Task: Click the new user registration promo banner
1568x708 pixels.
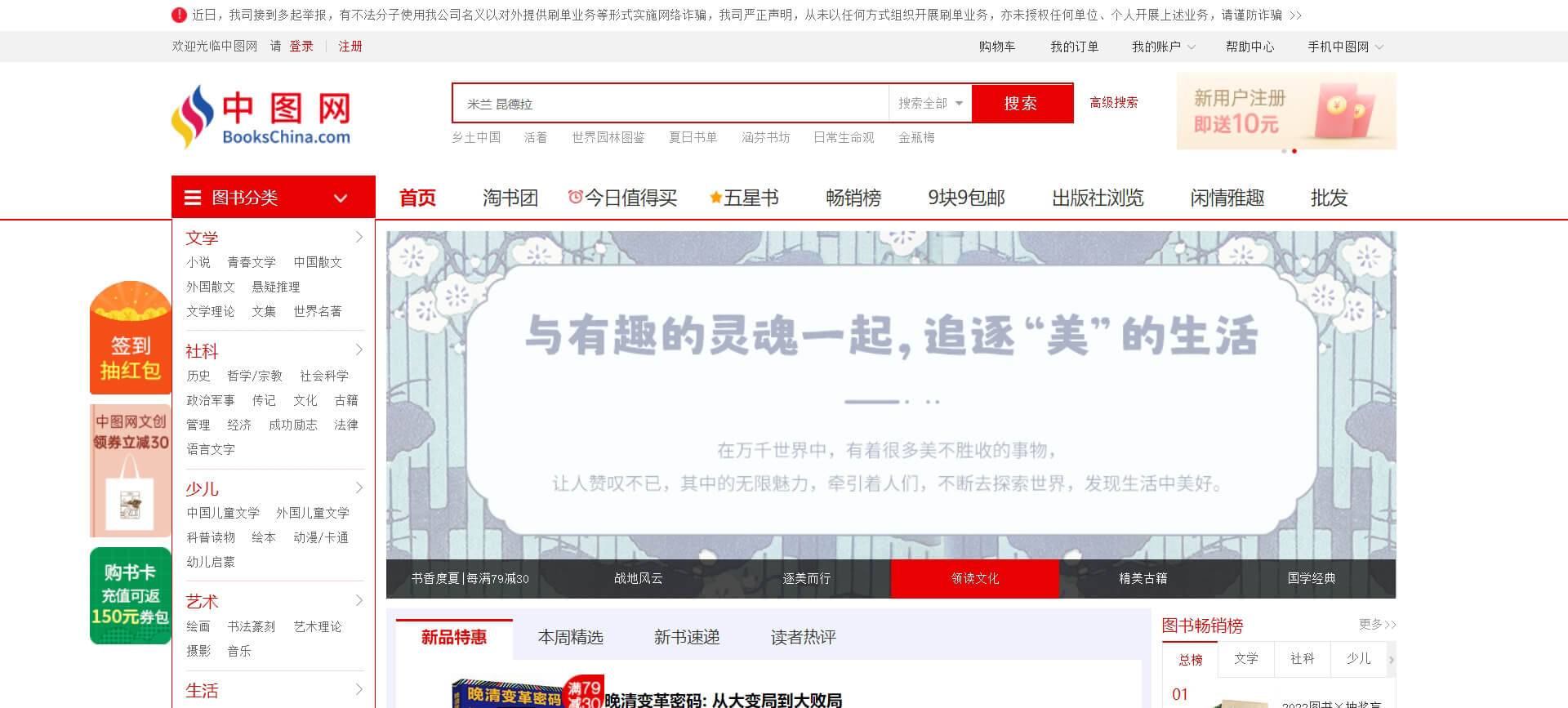Action: (x=1285, y=111)
